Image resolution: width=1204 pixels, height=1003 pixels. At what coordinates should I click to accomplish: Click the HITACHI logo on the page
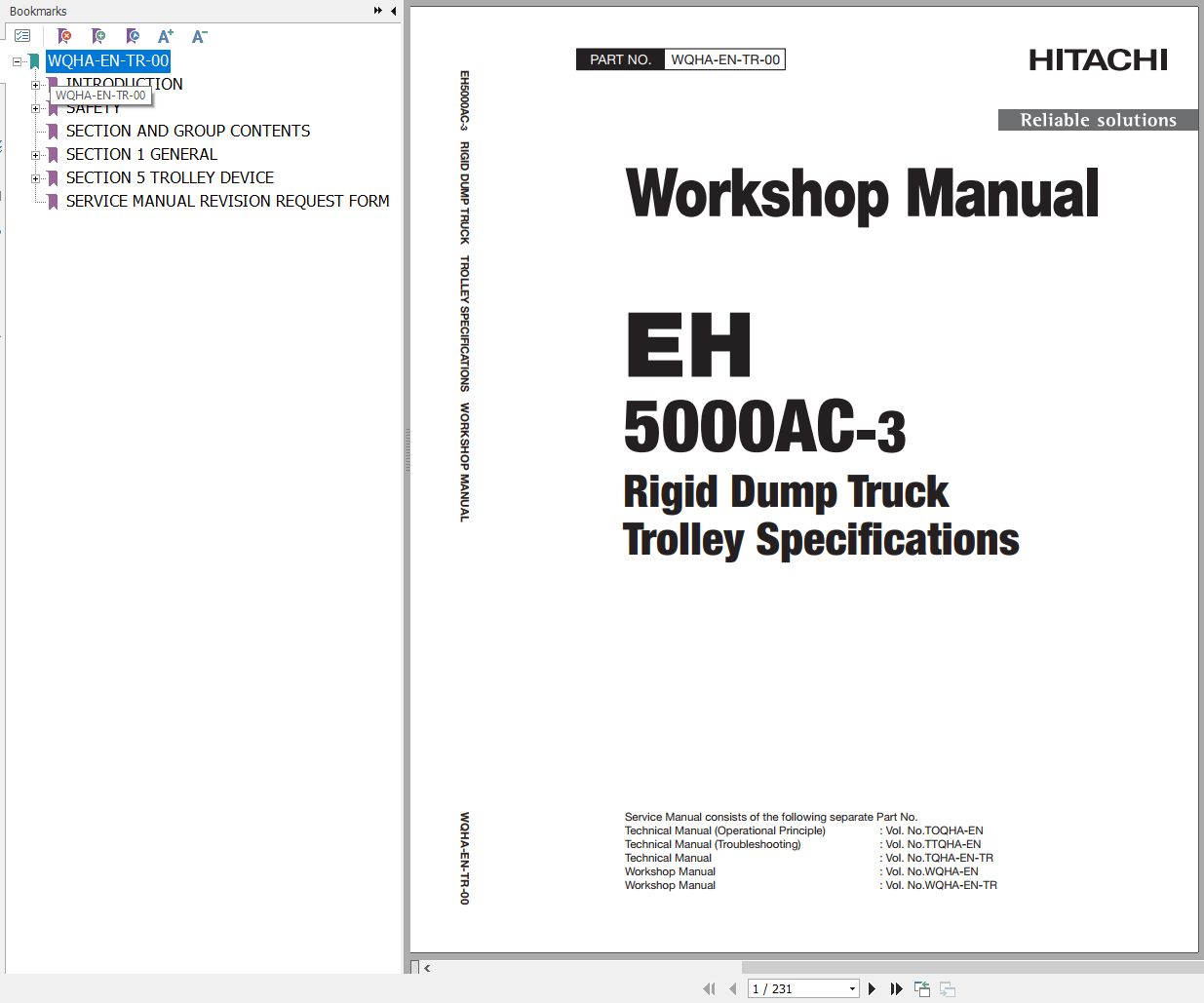[x=1098, y=59]
